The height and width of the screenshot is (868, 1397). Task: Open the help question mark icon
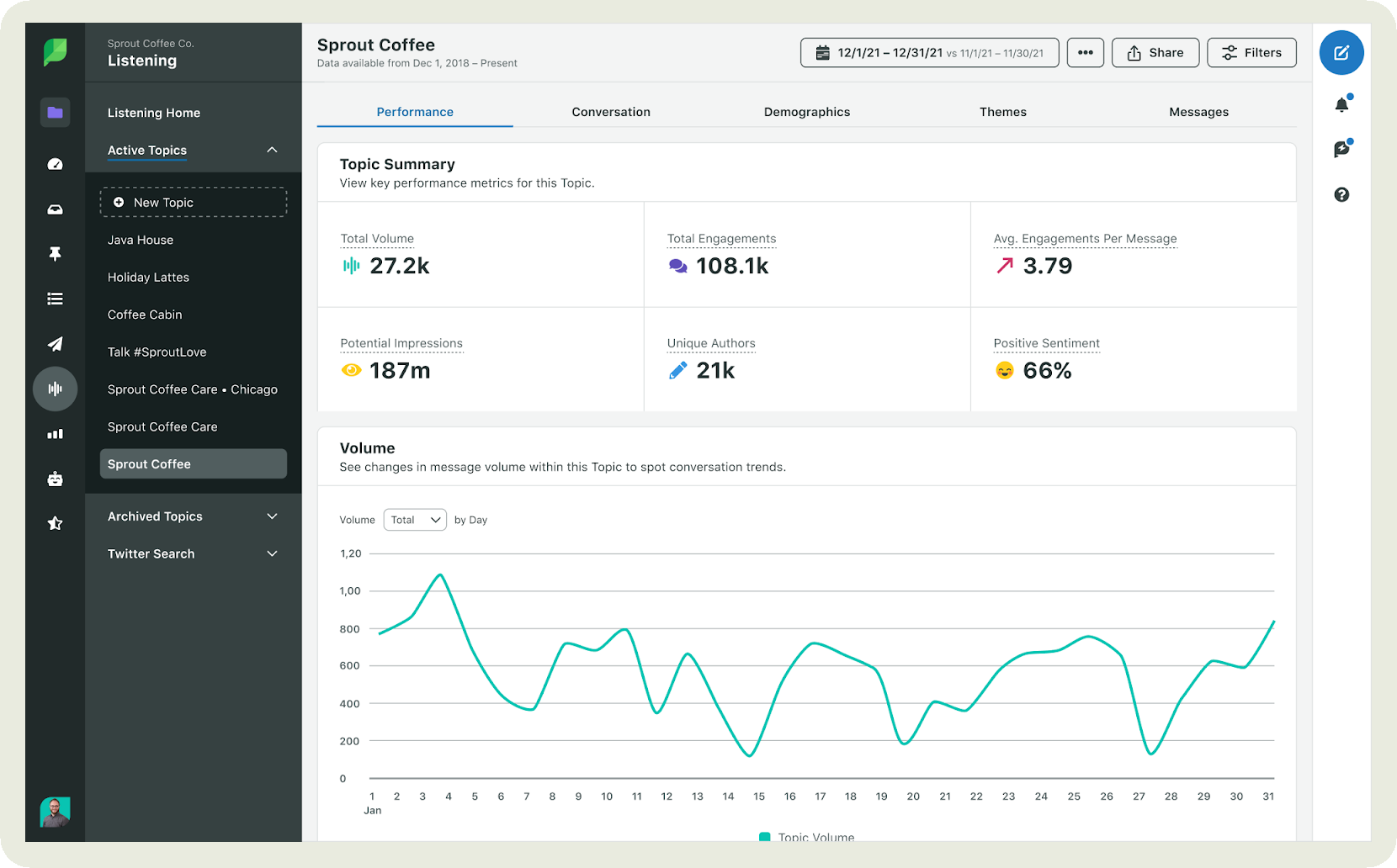1341,195
